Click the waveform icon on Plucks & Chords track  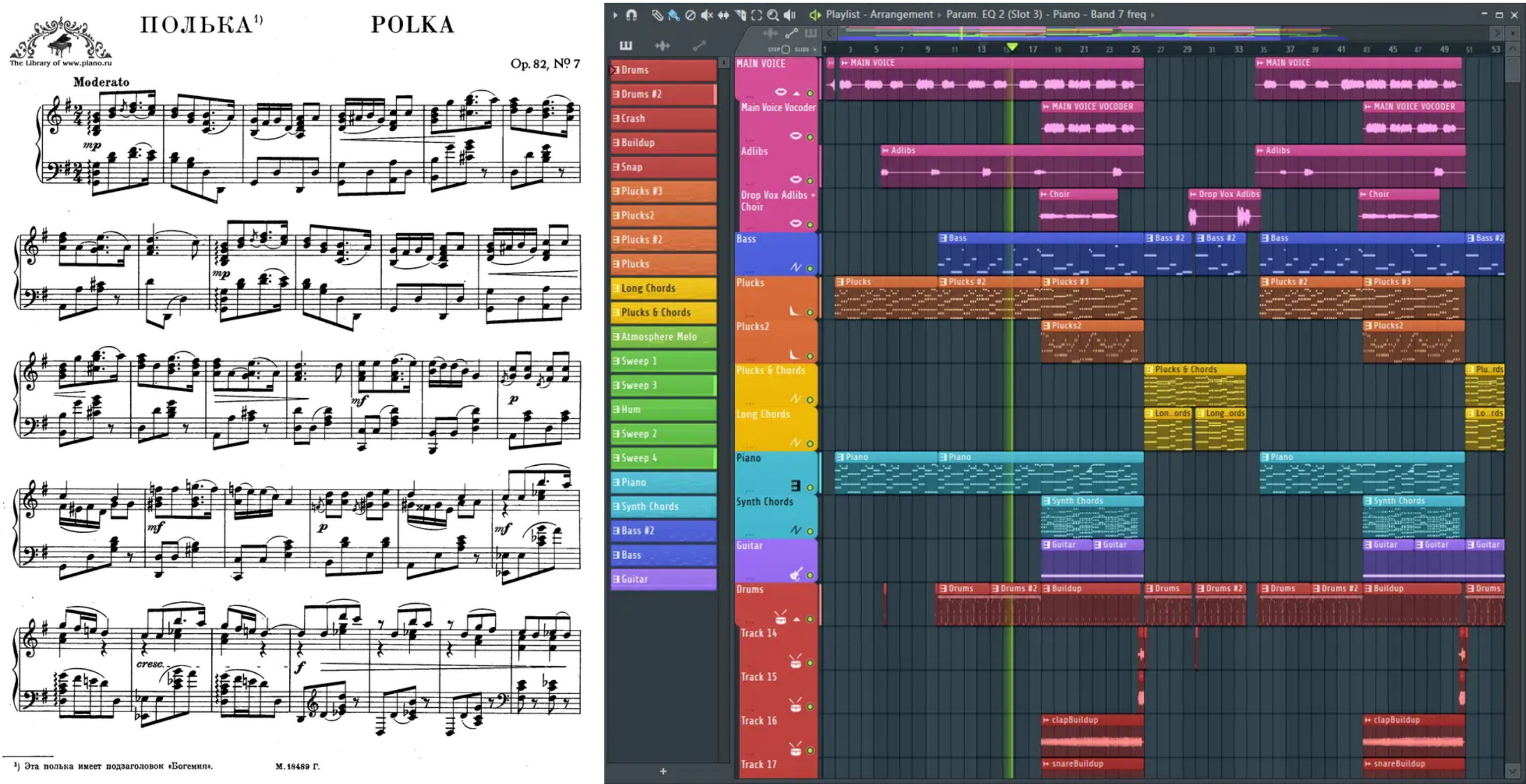coord(796,399)
